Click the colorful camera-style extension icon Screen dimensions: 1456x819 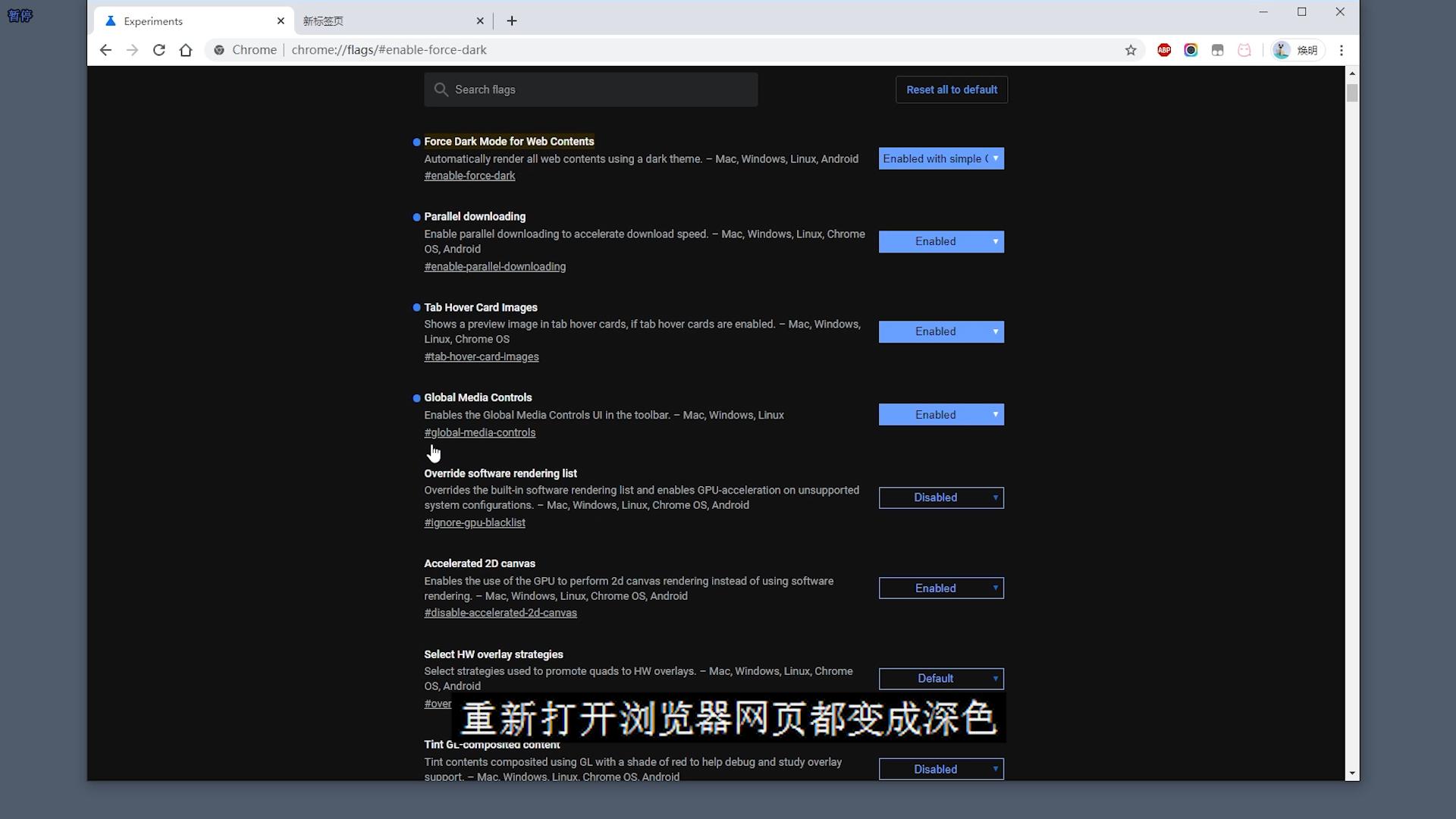1191,49
